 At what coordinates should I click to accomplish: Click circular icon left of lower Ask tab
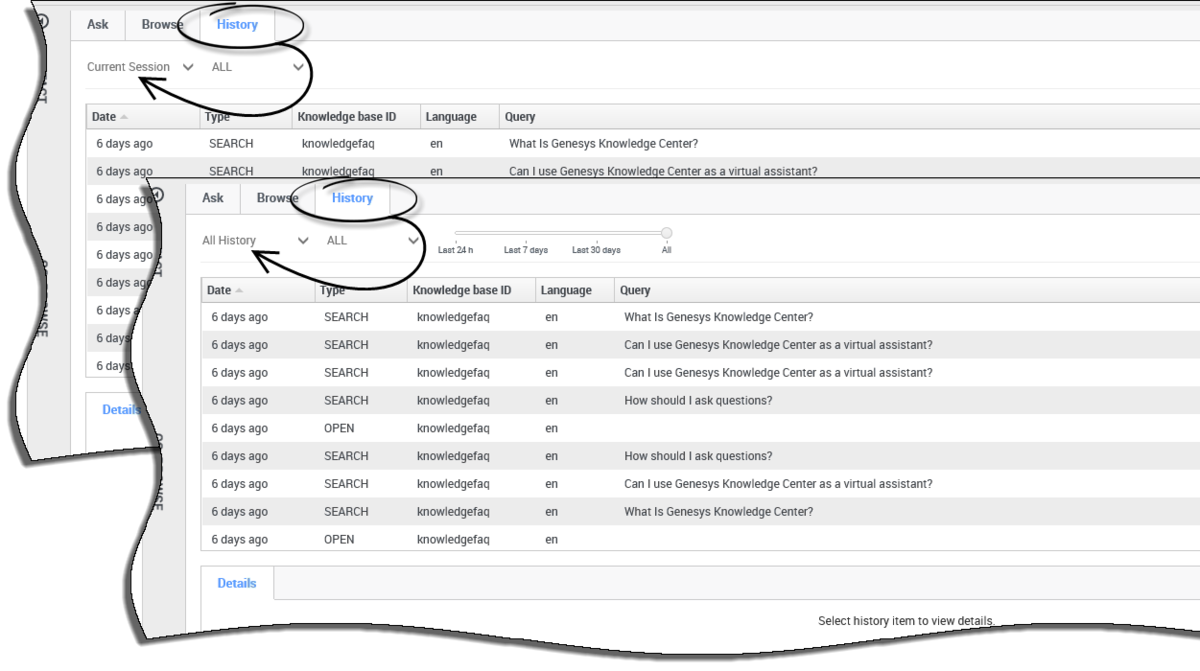pyautogui.click(x=157, y=195)
